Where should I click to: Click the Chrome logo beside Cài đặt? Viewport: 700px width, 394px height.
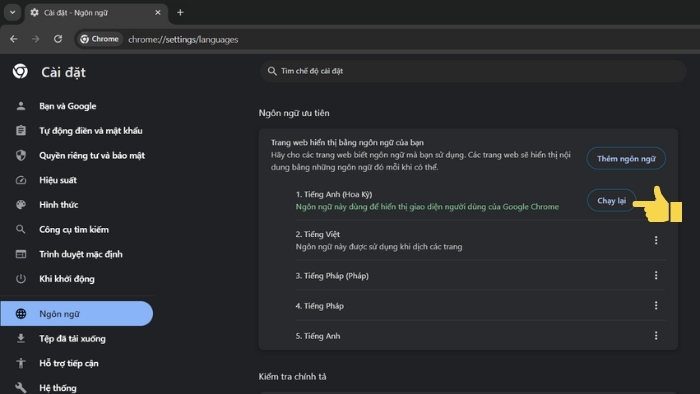click(x=20, y=71)
